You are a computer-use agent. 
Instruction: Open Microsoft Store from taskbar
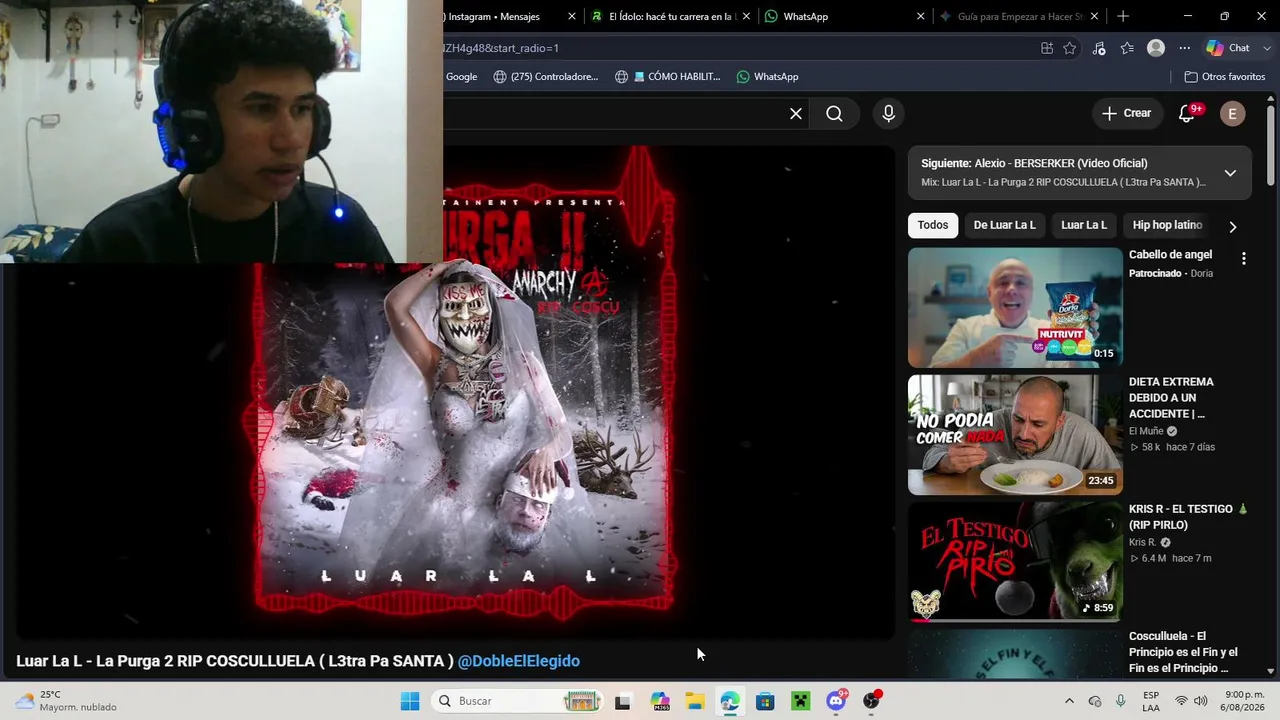pos(765,701)
